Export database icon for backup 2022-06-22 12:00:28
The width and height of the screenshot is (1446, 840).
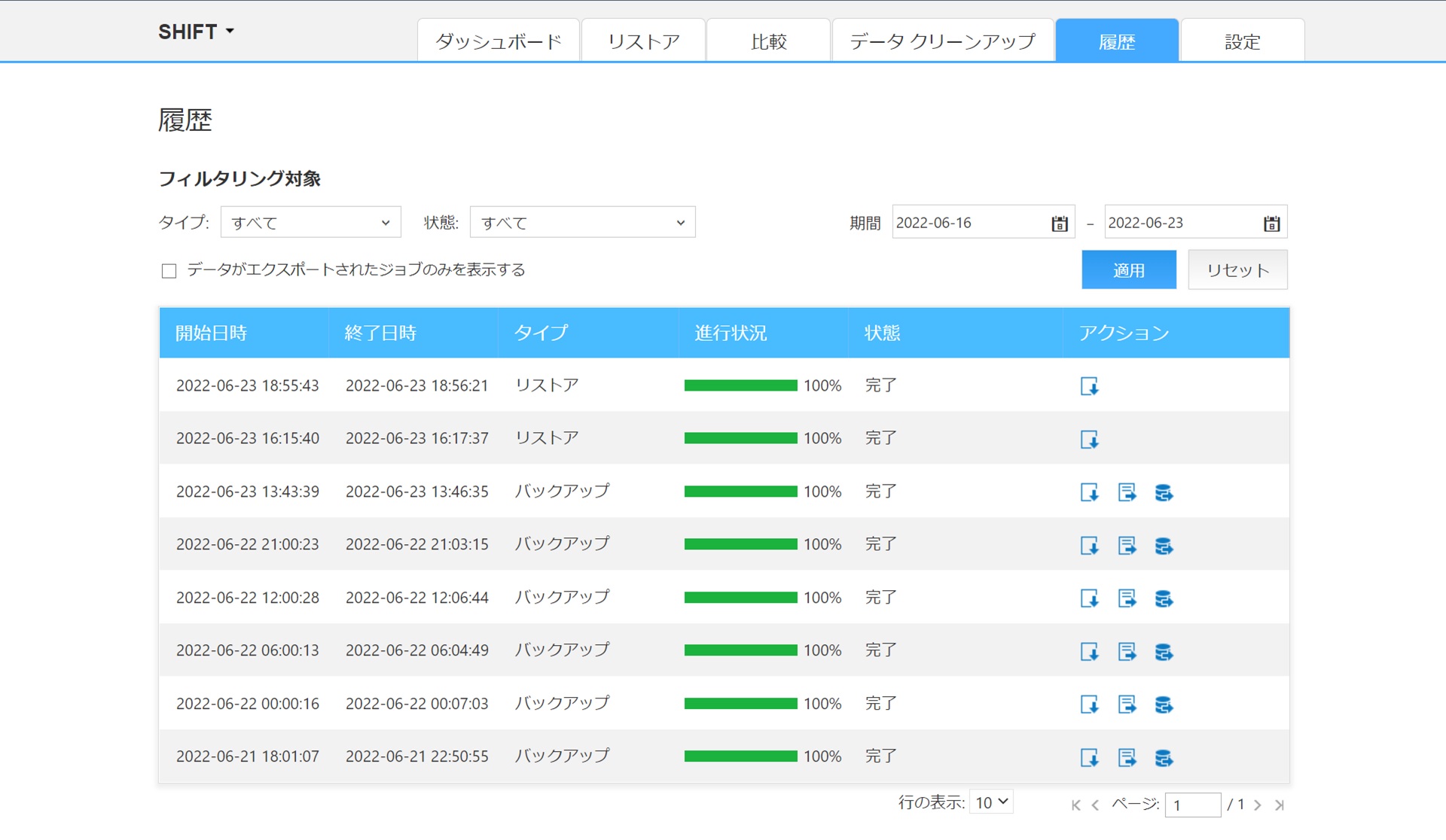point(1164,598)
